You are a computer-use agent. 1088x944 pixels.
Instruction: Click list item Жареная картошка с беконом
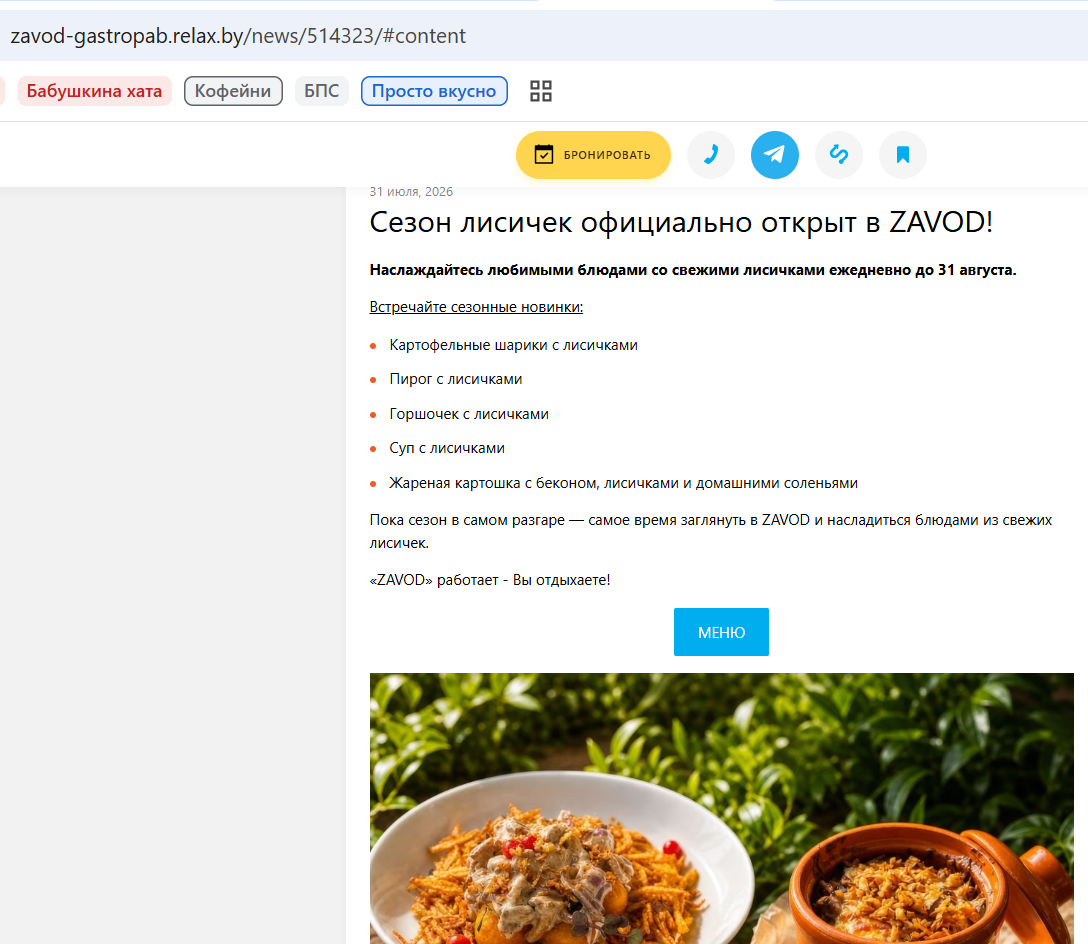[x=623, y=483]
